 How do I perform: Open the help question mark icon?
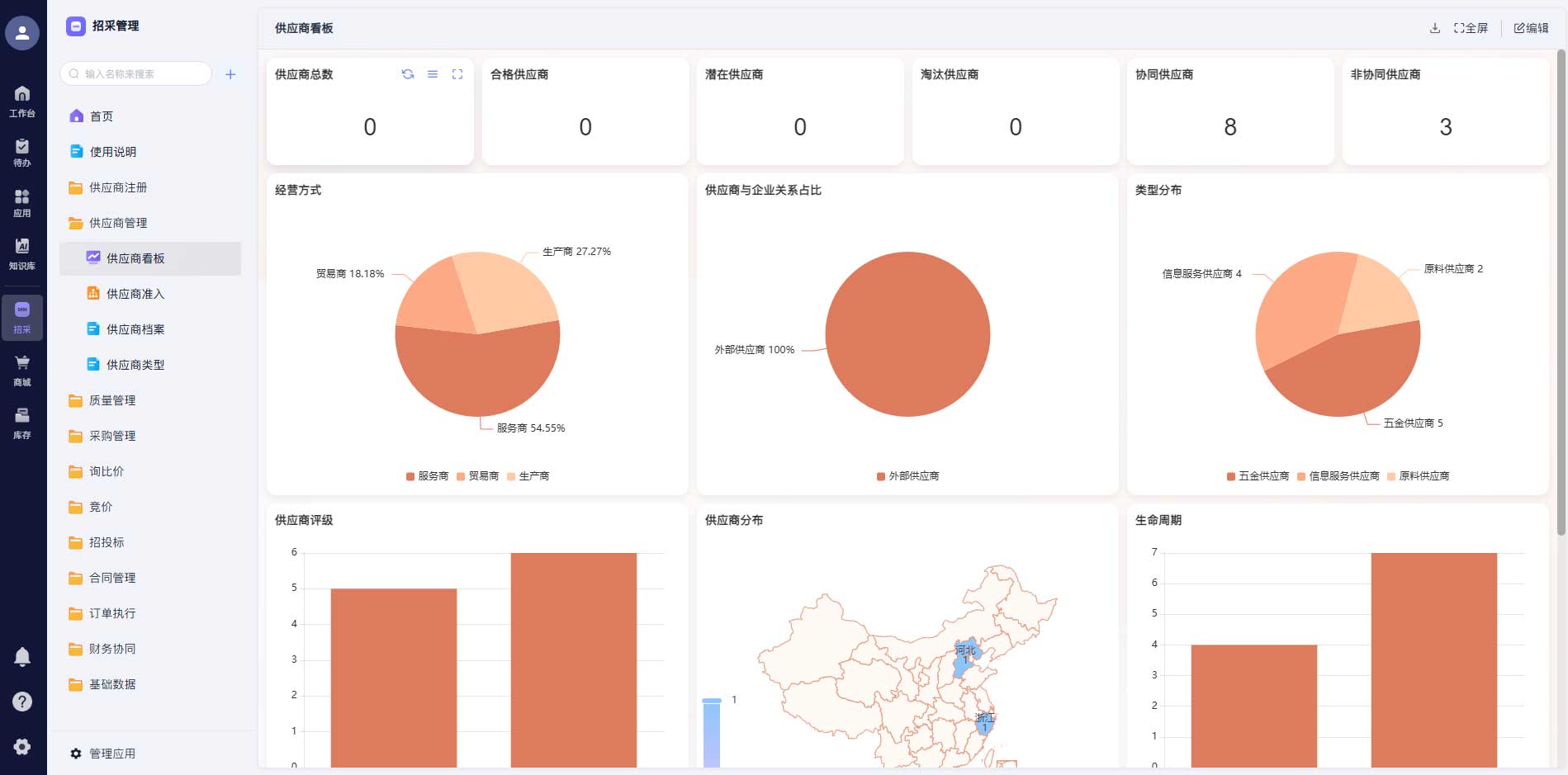point(22,702)
